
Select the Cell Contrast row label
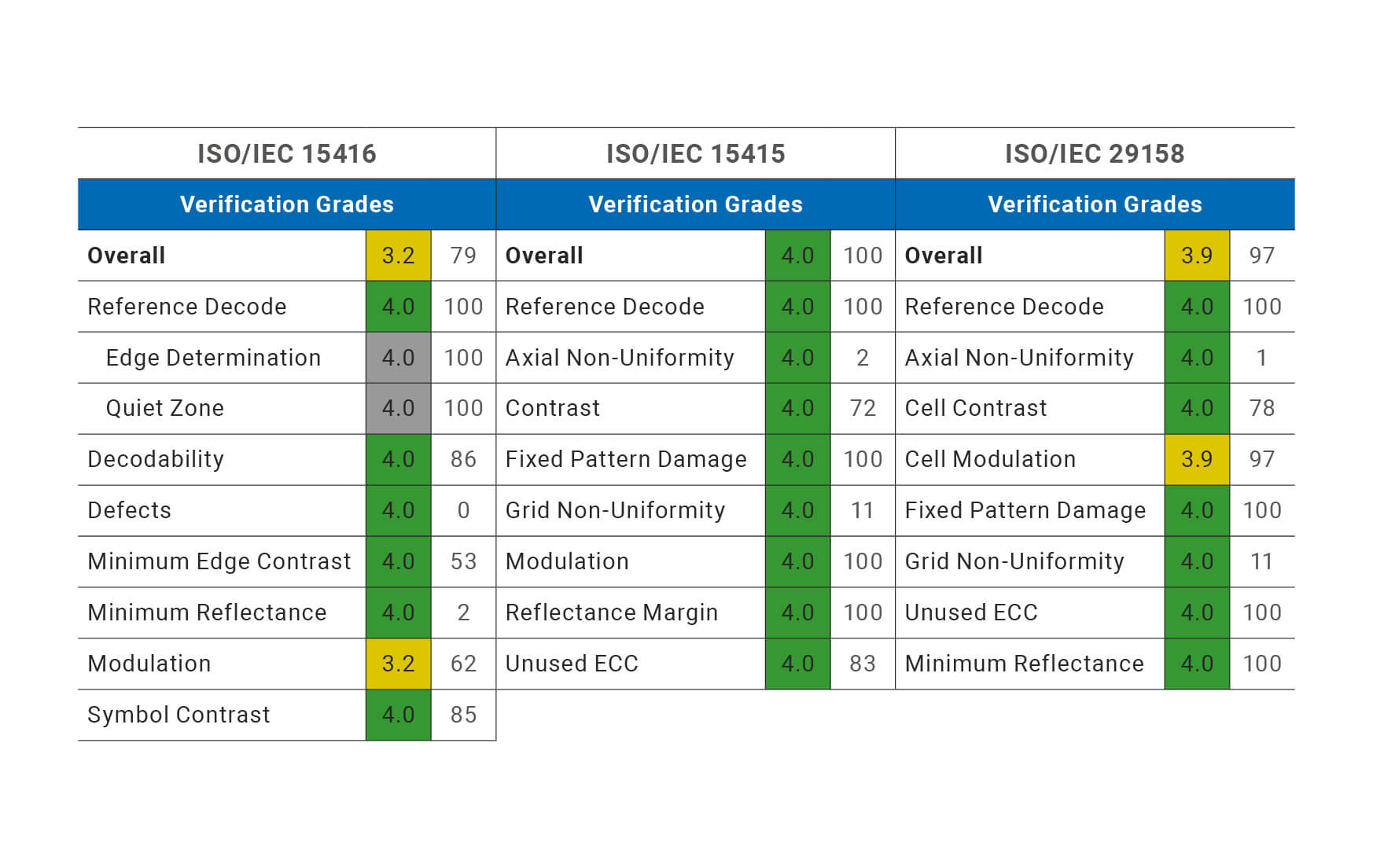click(x=975, y=408)
